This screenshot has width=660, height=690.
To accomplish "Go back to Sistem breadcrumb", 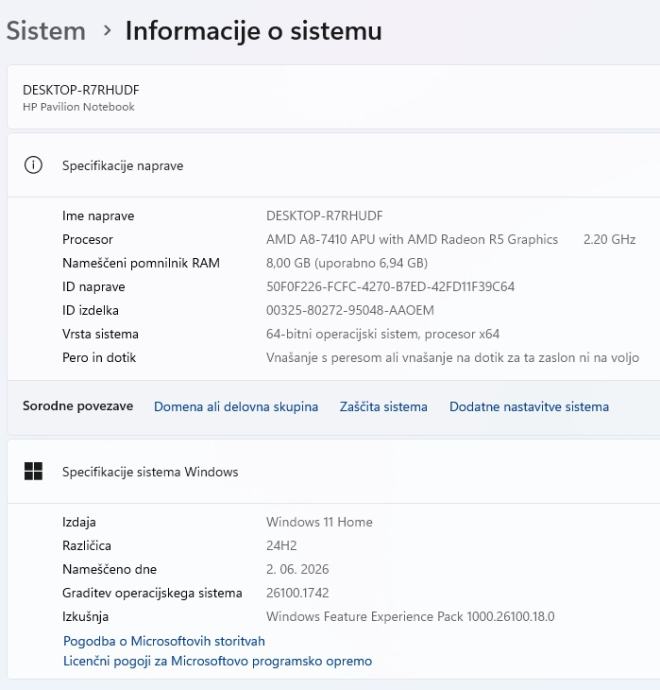I will (x=46, y=31).
